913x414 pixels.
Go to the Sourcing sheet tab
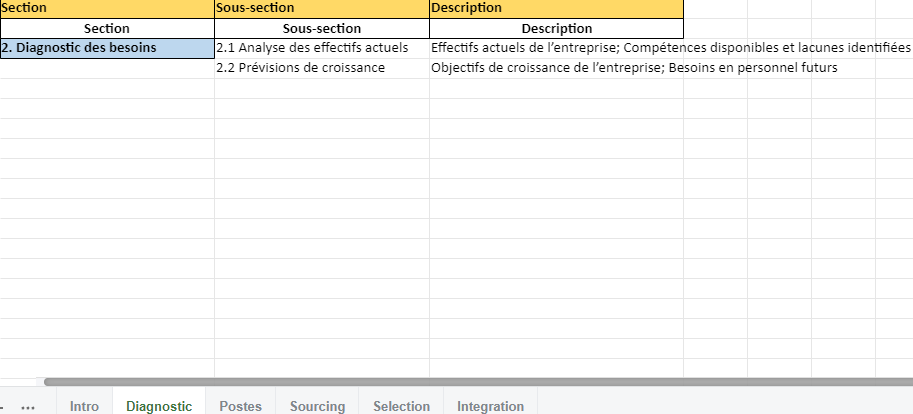coord(317,406)
